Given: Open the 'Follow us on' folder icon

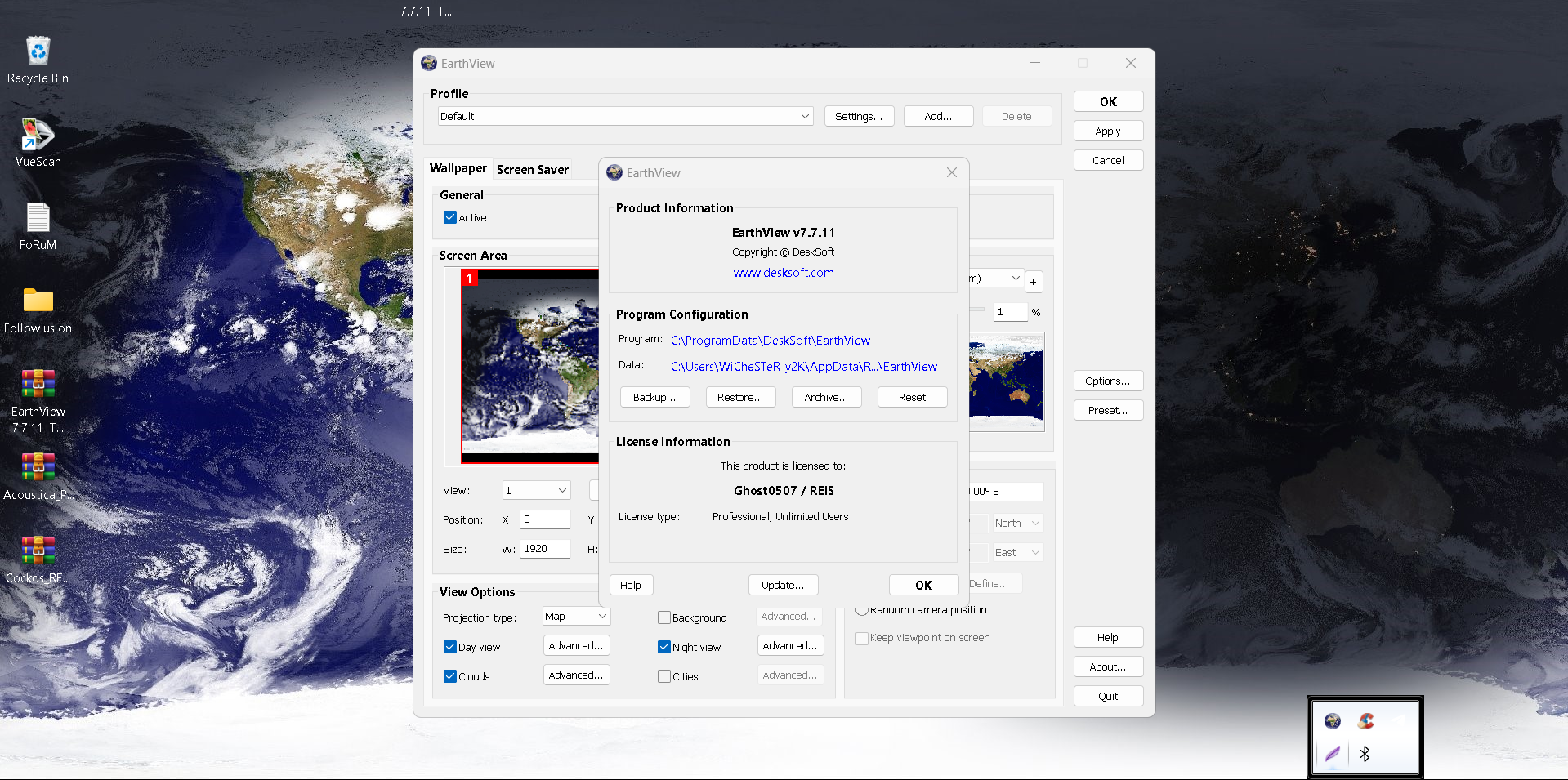Looking at the screenshot, I should pos(38,310).
